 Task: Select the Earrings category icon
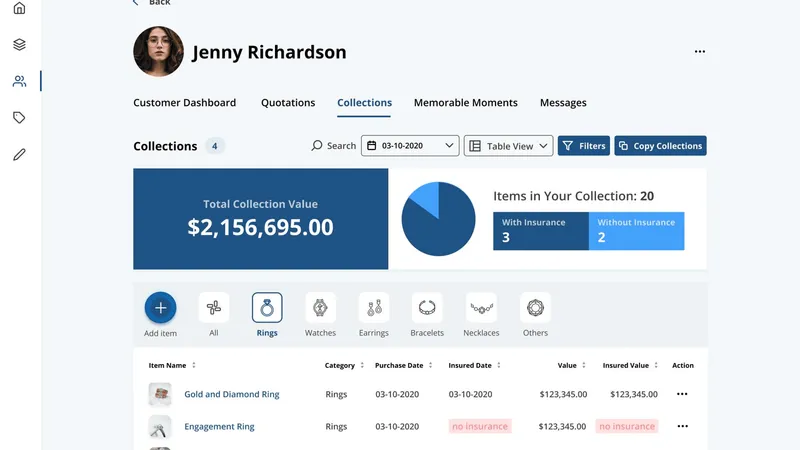[374, 308]
